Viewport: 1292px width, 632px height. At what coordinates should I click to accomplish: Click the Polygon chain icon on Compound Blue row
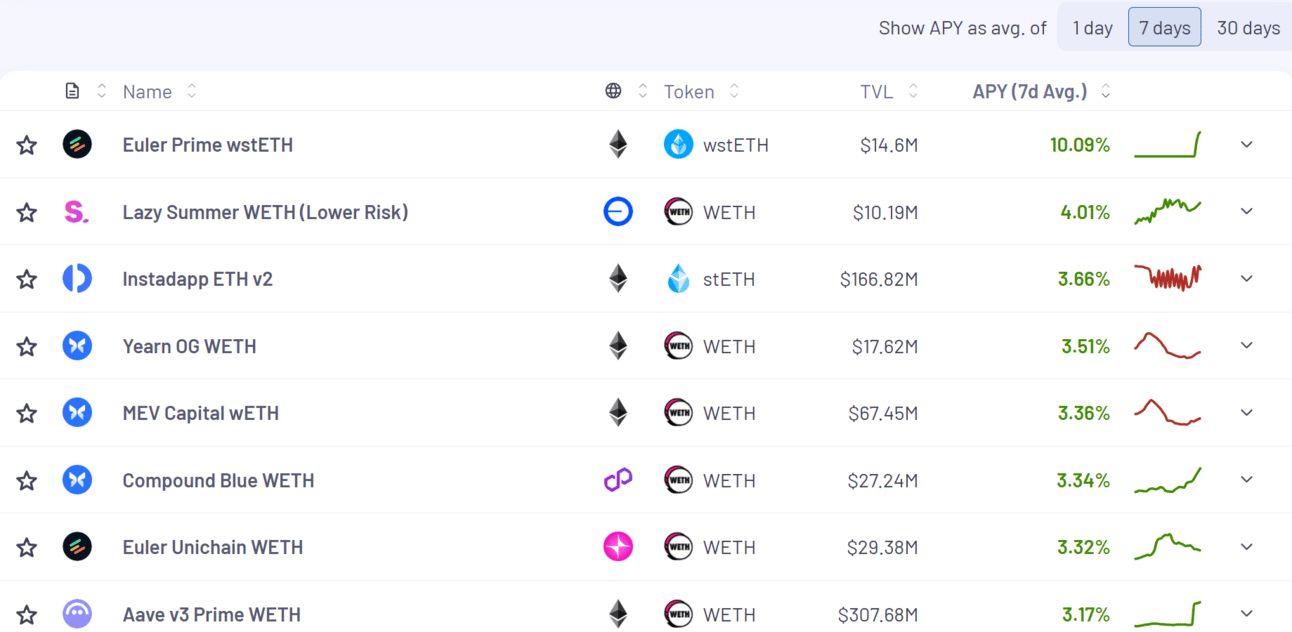(618, 480)
